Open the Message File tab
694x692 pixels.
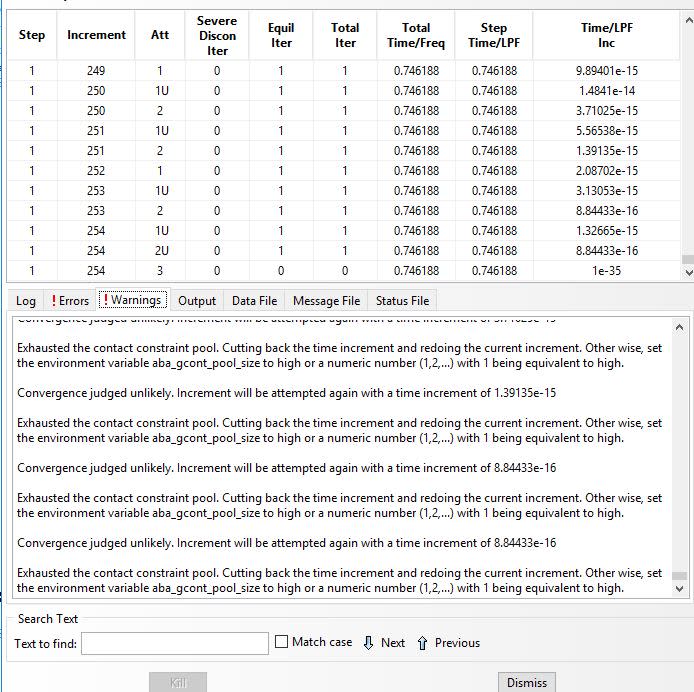click(327, 301)
